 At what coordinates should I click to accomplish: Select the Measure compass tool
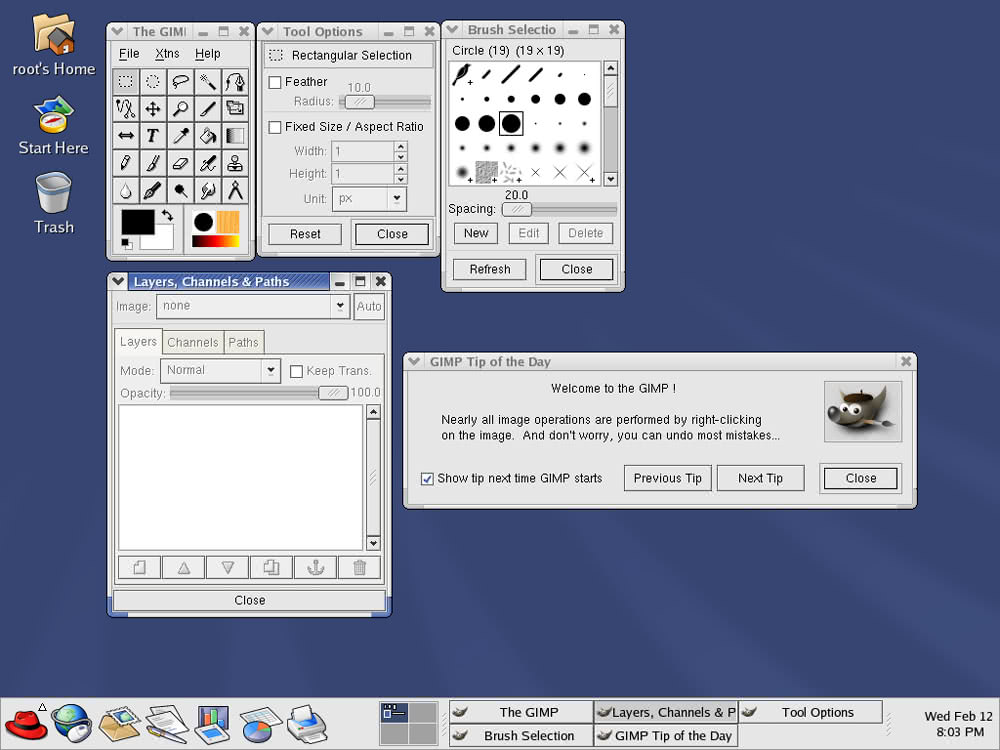(x=235, y=190)
